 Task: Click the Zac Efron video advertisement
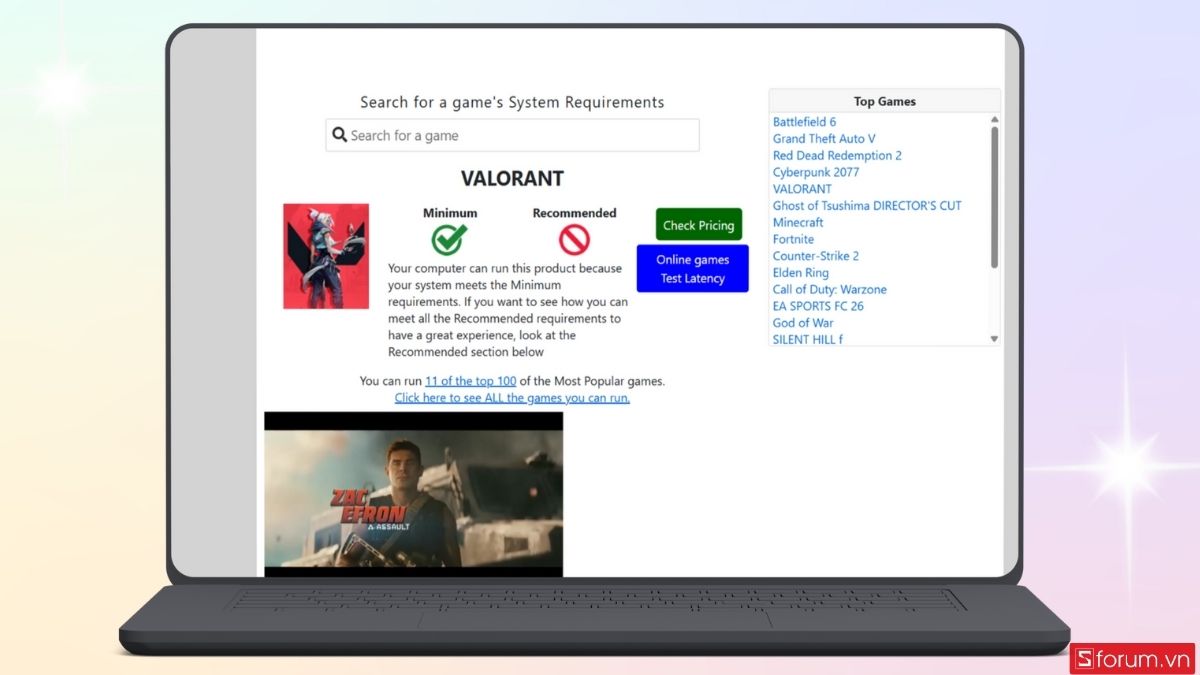(x=413, y=494)
